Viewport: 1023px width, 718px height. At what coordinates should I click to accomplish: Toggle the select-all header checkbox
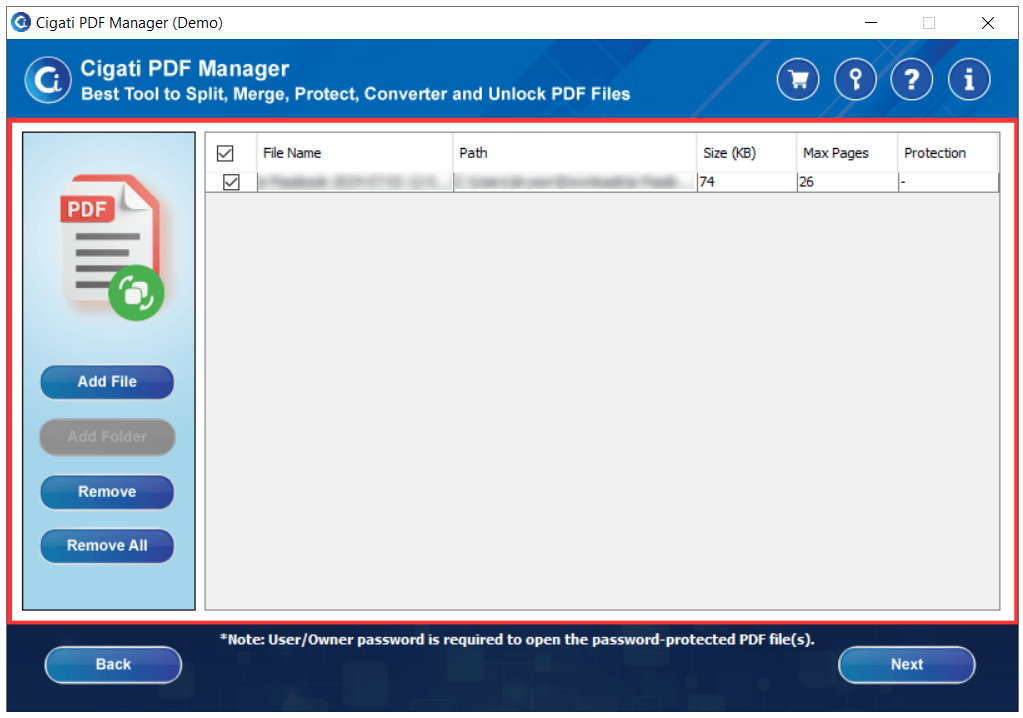coord(225,153)
